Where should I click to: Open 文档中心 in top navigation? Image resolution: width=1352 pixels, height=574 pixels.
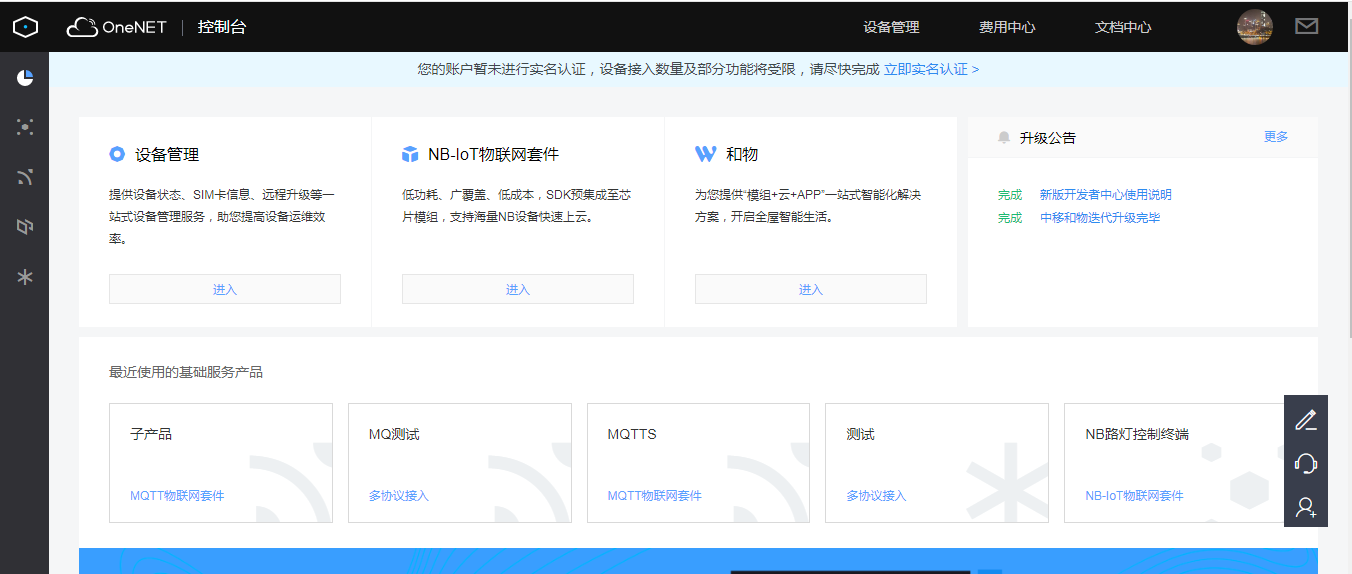1123,27
